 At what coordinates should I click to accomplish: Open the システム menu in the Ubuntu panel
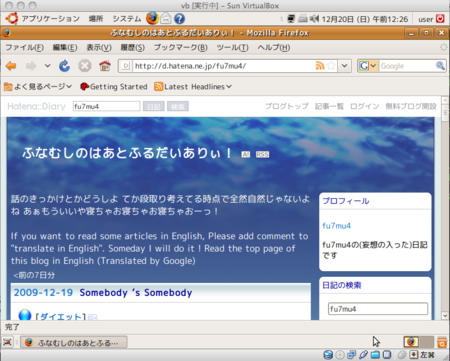tap(127, 19)
